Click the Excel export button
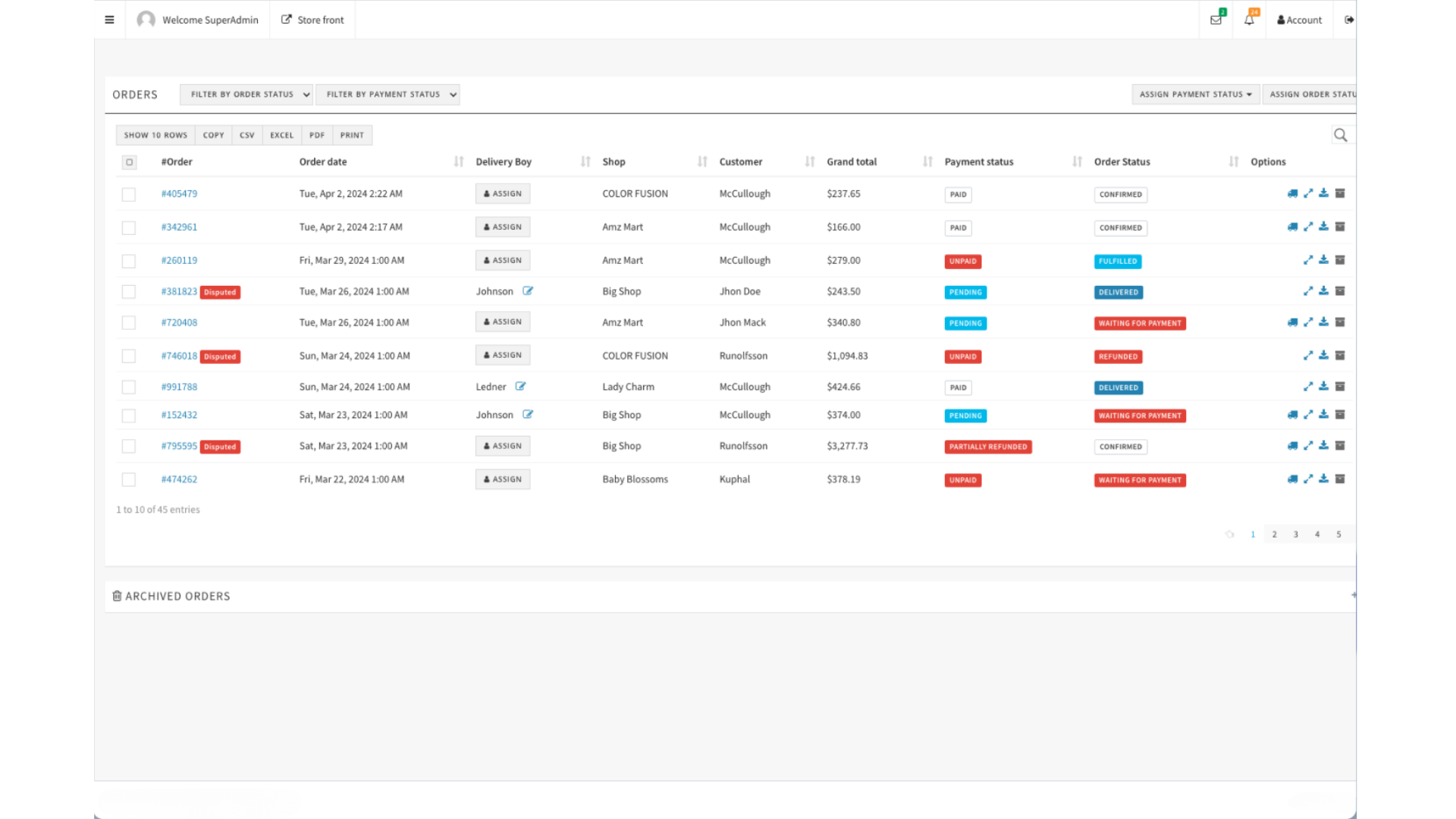Image resolution: width=1456 pixels, height=819 pixels. (281, 135)
